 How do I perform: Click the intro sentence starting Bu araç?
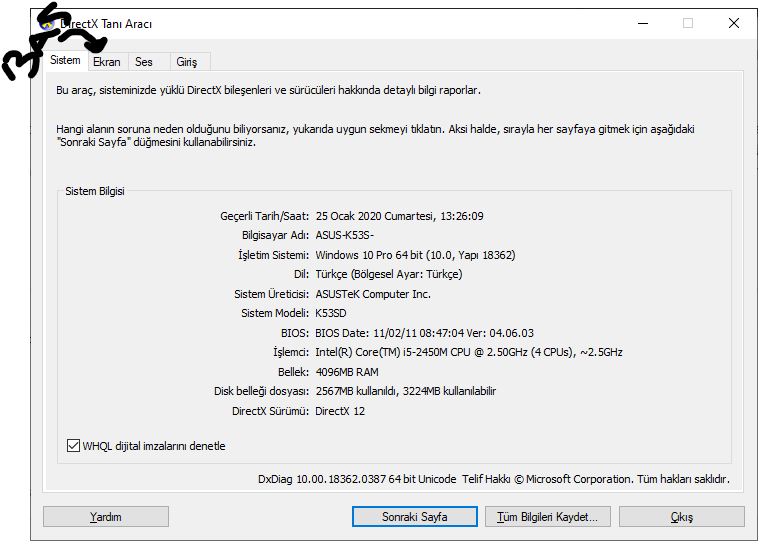268,90
